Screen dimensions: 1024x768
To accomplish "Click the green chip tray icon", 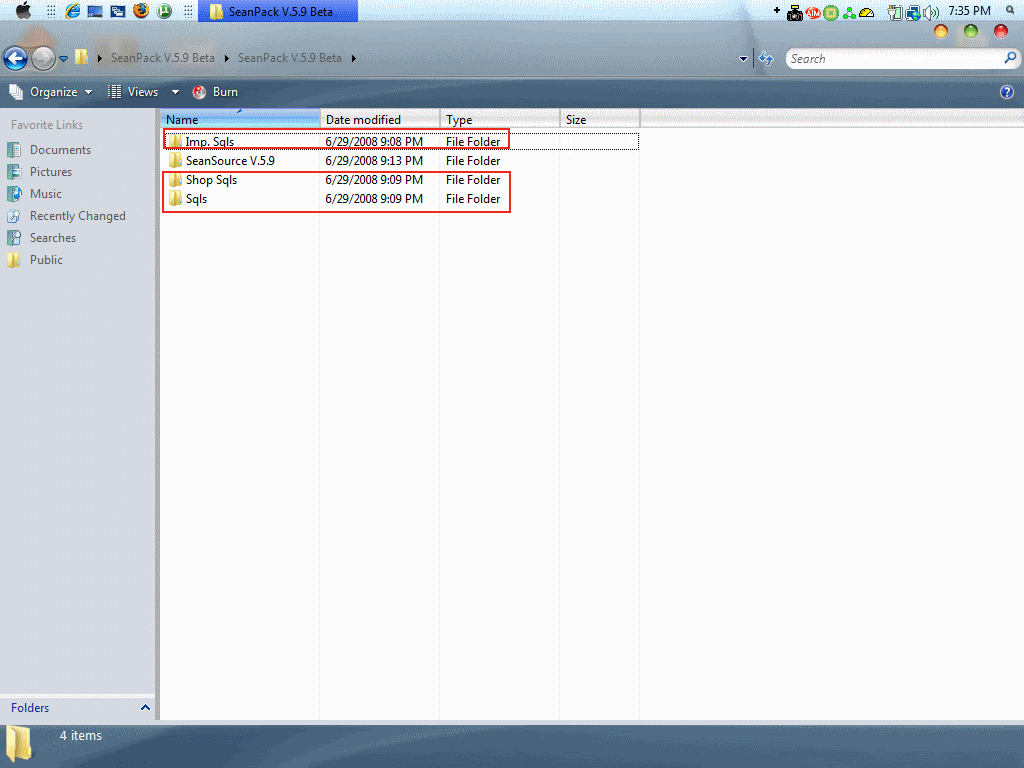I will click(831, 13).
